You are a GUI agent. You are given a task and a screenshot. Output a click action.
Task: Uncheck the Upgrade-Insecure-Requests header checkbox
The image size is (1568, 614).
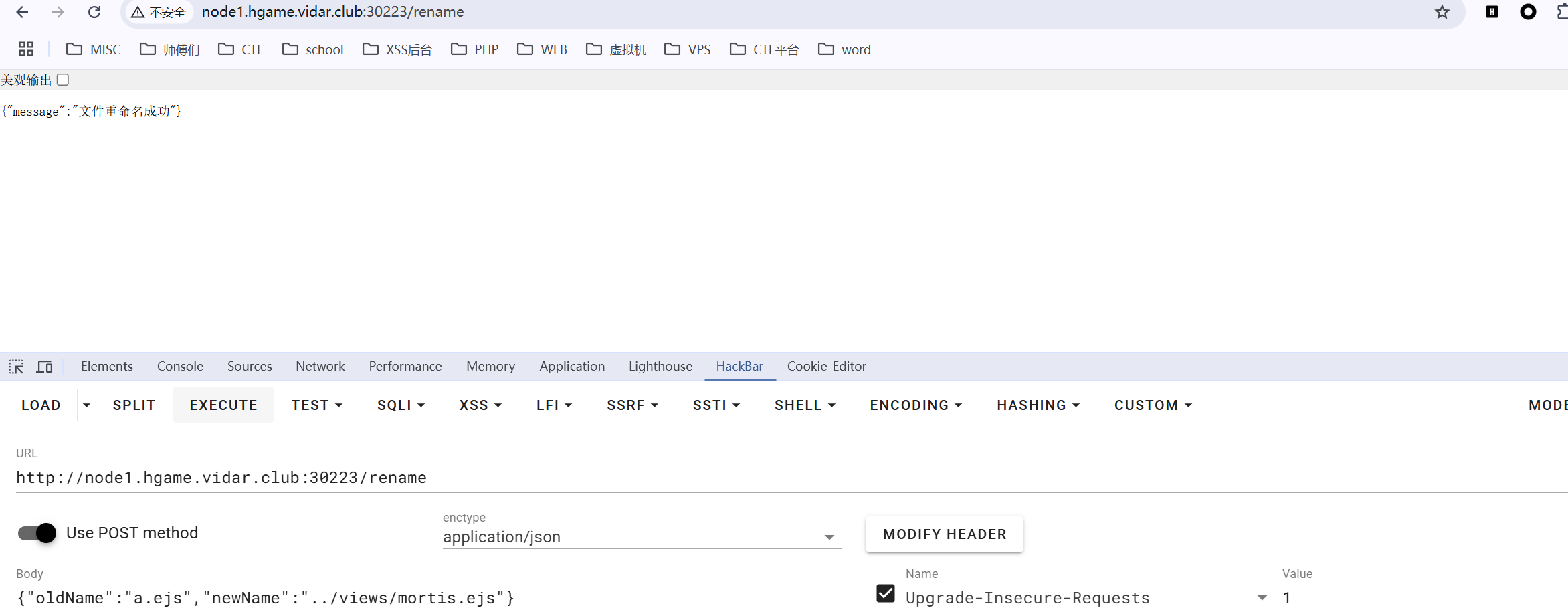[885, 593]
